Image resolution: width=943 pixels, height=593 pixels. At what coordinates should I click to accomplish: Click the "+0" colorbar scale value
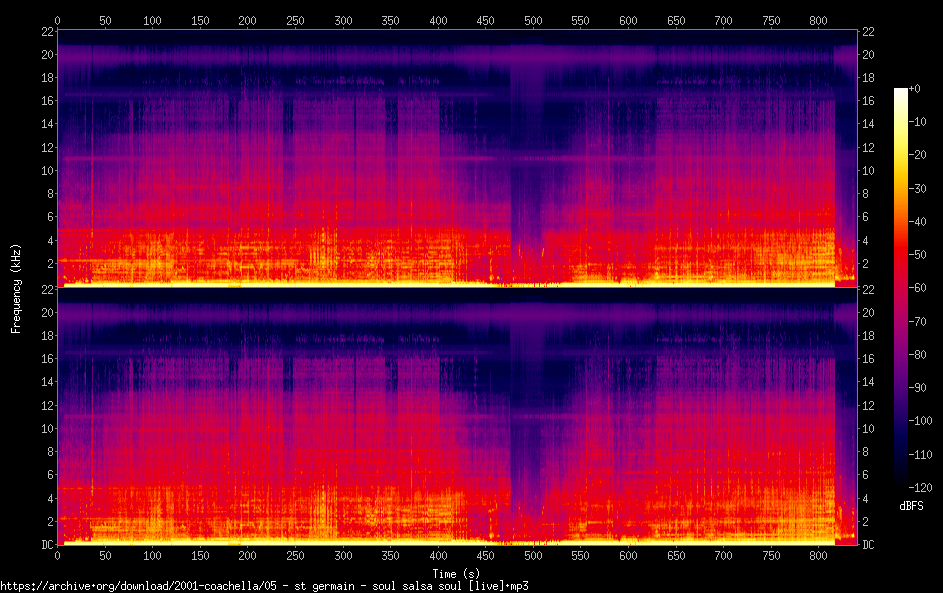coord(914,89)
